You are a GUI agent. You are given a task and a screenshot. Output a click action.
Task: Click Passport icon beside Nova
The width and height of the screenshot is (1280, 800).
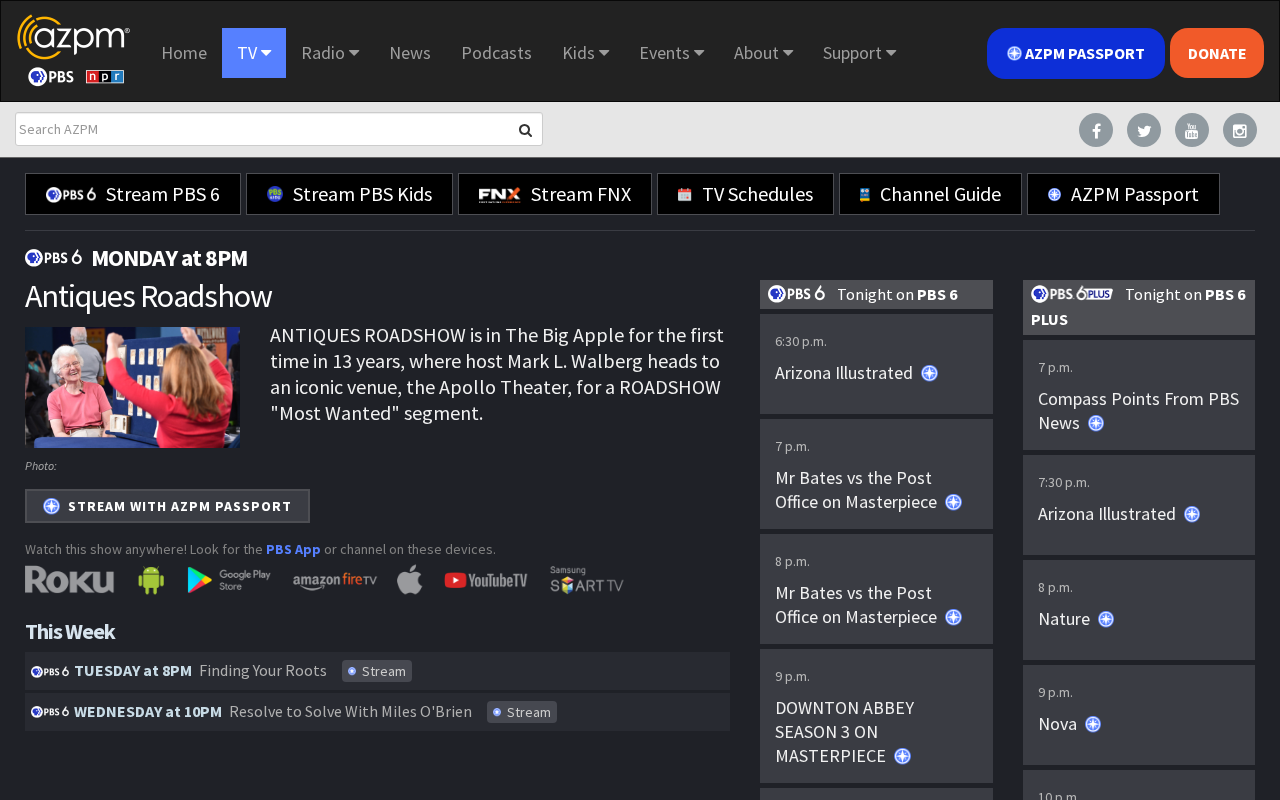pos(1093,724)
